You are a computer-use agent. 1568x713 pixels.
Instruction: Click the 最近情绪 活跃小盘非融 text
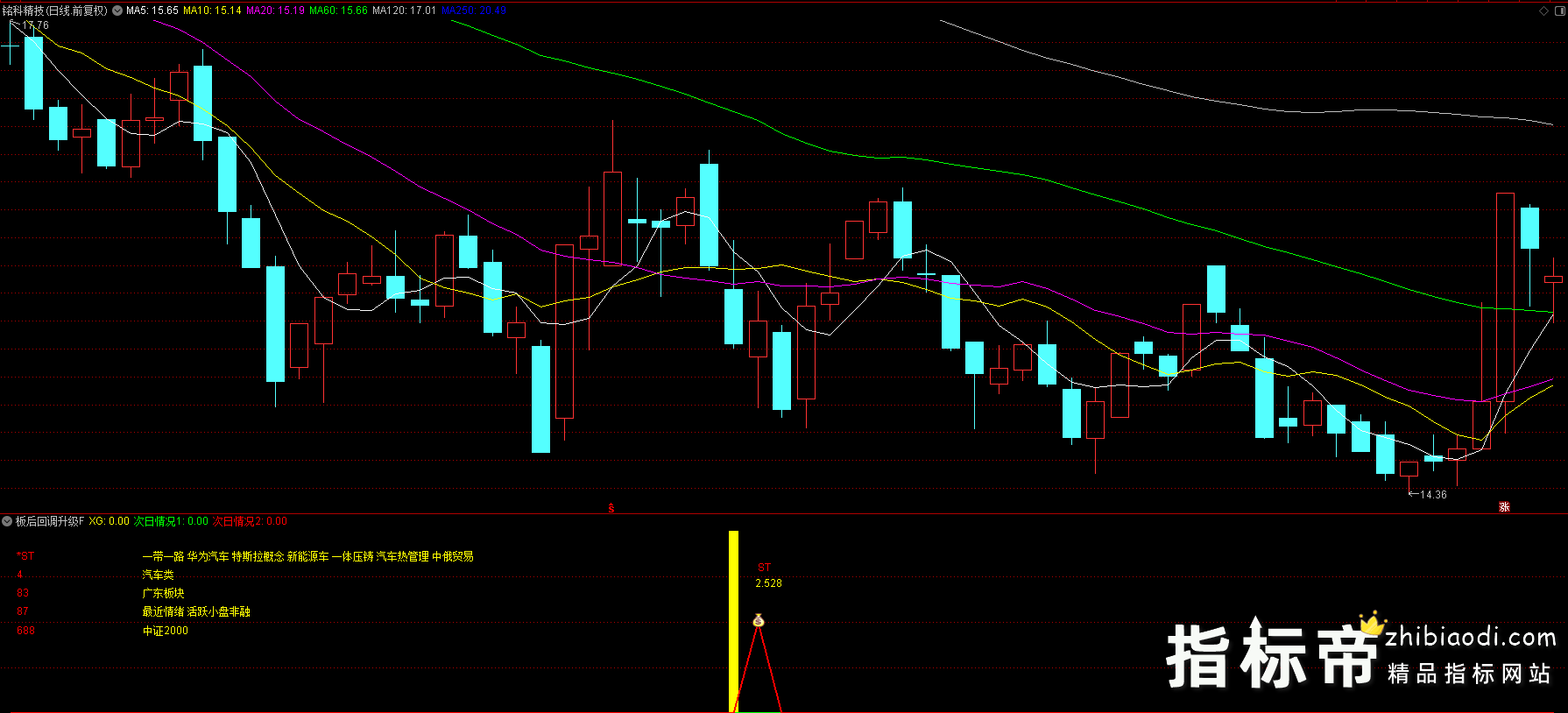(196, 611)
